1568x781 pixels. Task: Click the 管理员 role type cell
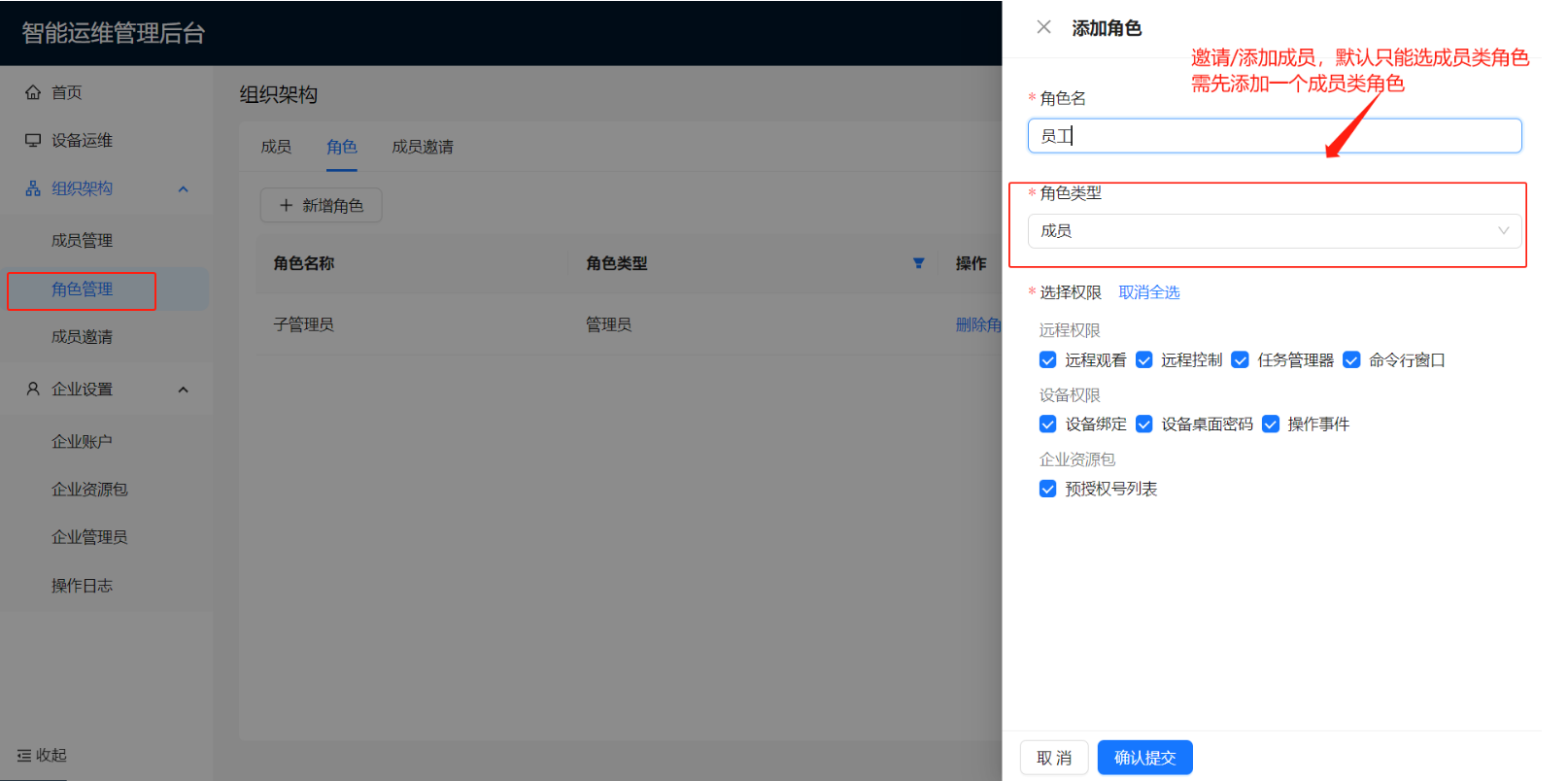coord(608,324)
